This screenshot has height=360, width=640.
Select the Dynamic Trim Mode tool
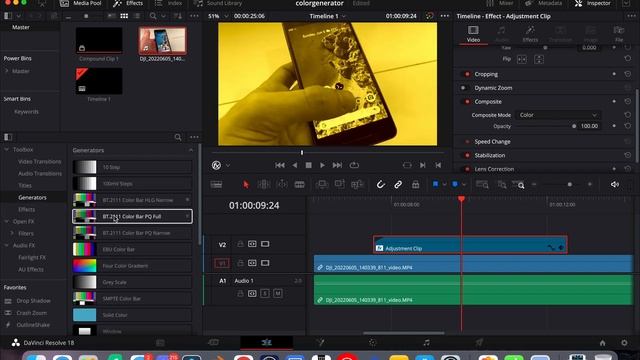click(282, 184)
